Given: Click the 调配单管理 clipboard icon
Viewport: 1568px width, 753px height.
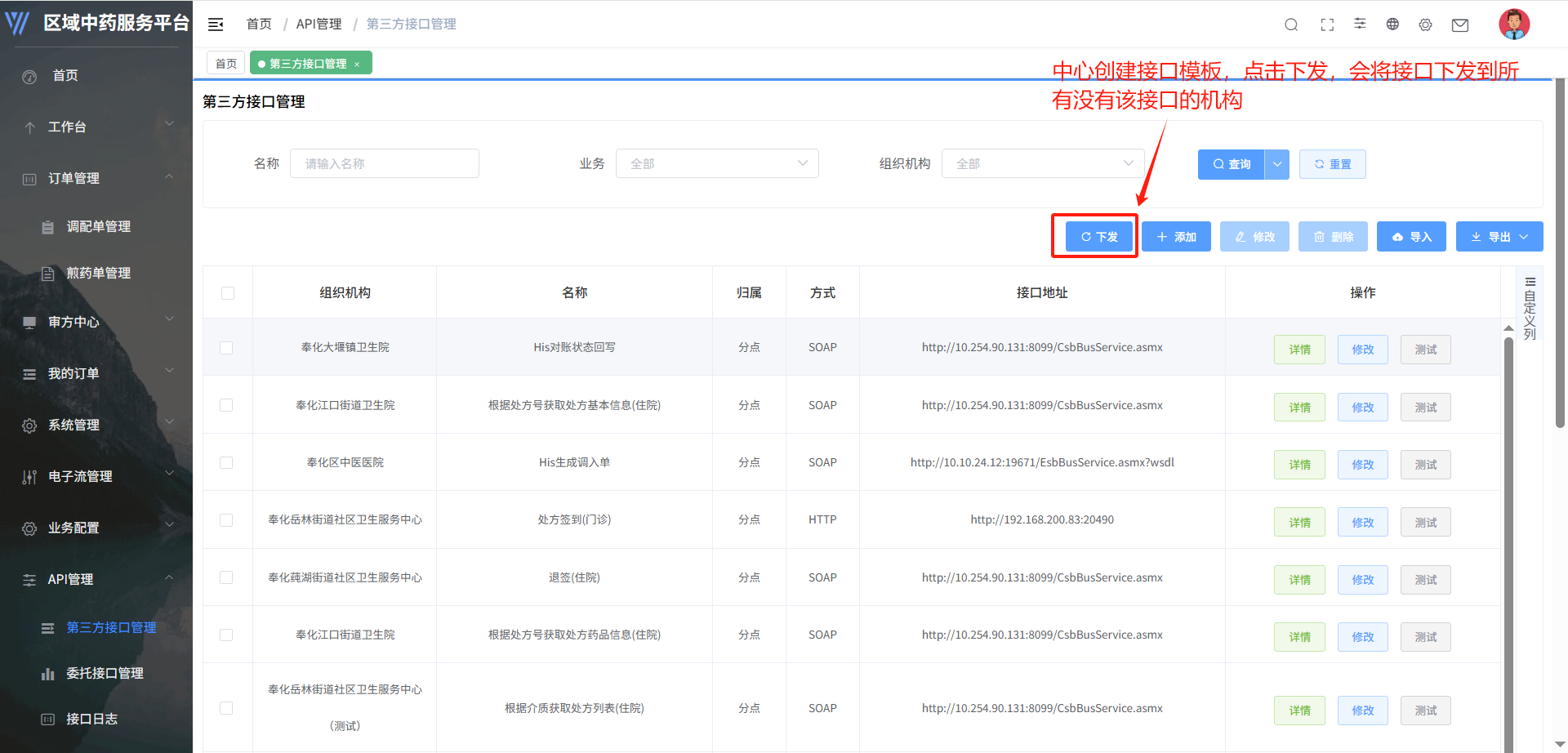Looking at the screenshot, I should 48,227.
